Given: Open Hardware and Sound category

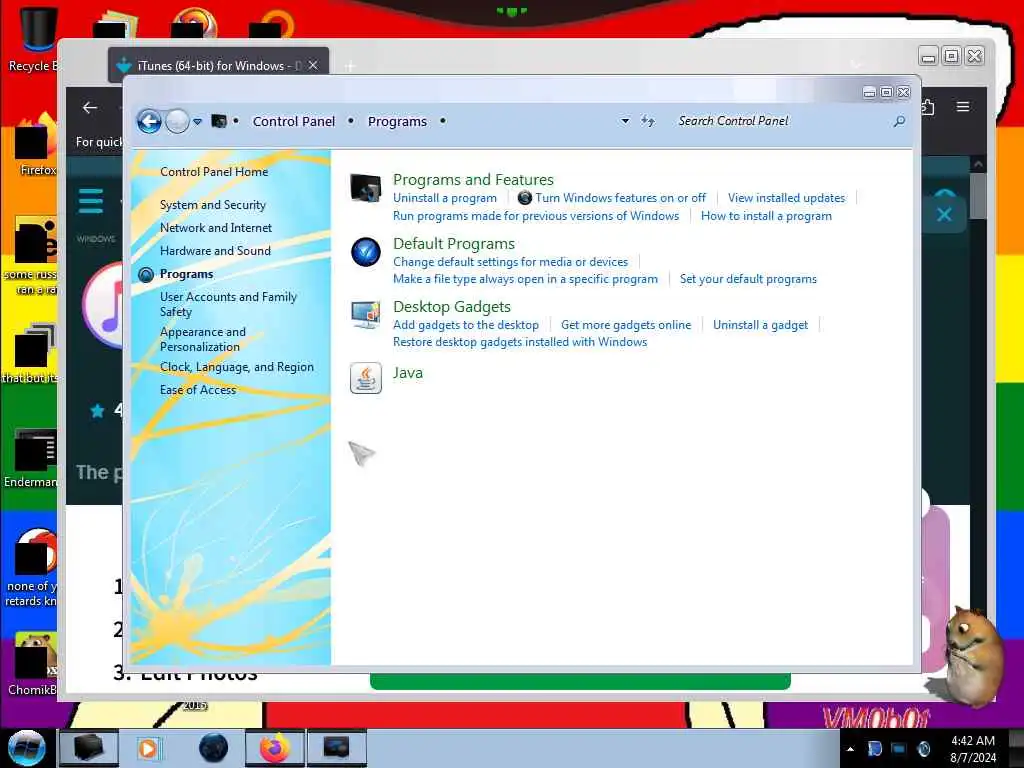Looking at the screenshot, I should tap(216, 251).
